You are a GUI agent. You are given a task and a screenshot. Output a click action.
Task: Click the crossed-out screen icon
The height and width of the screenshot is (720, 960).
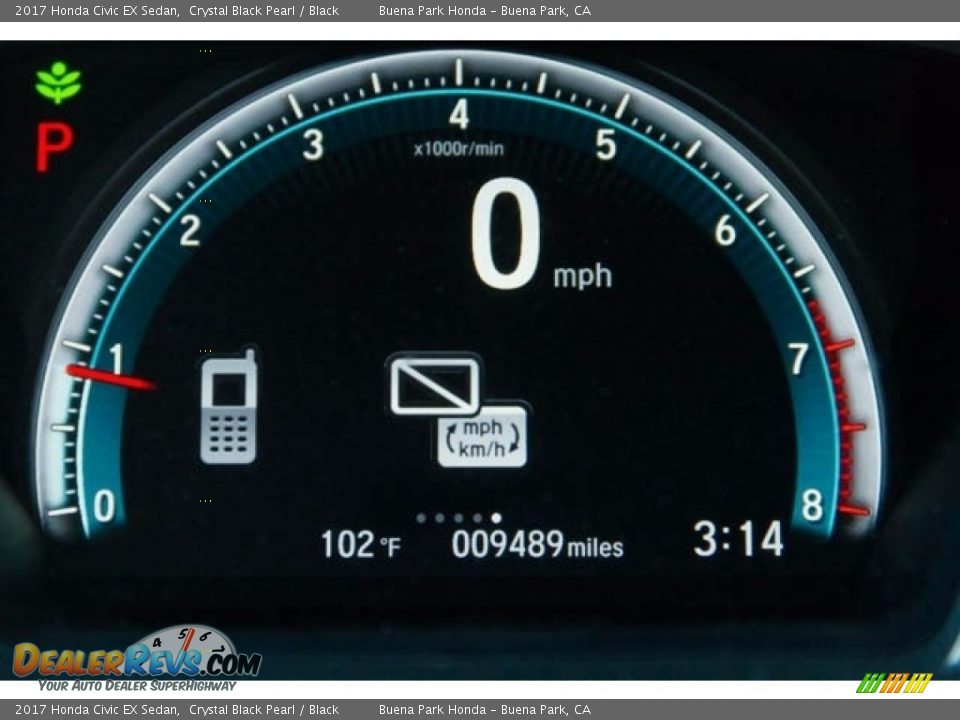point(434,385)
